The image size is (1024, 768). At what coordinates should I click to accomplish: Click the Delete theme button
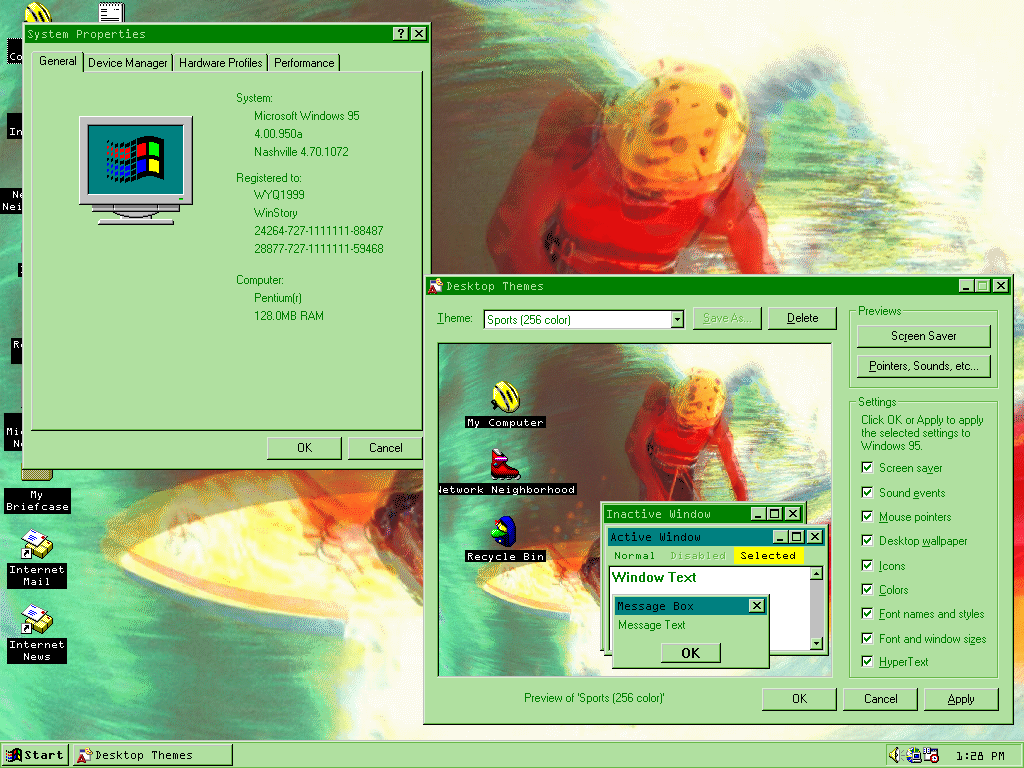click(802, 318)
